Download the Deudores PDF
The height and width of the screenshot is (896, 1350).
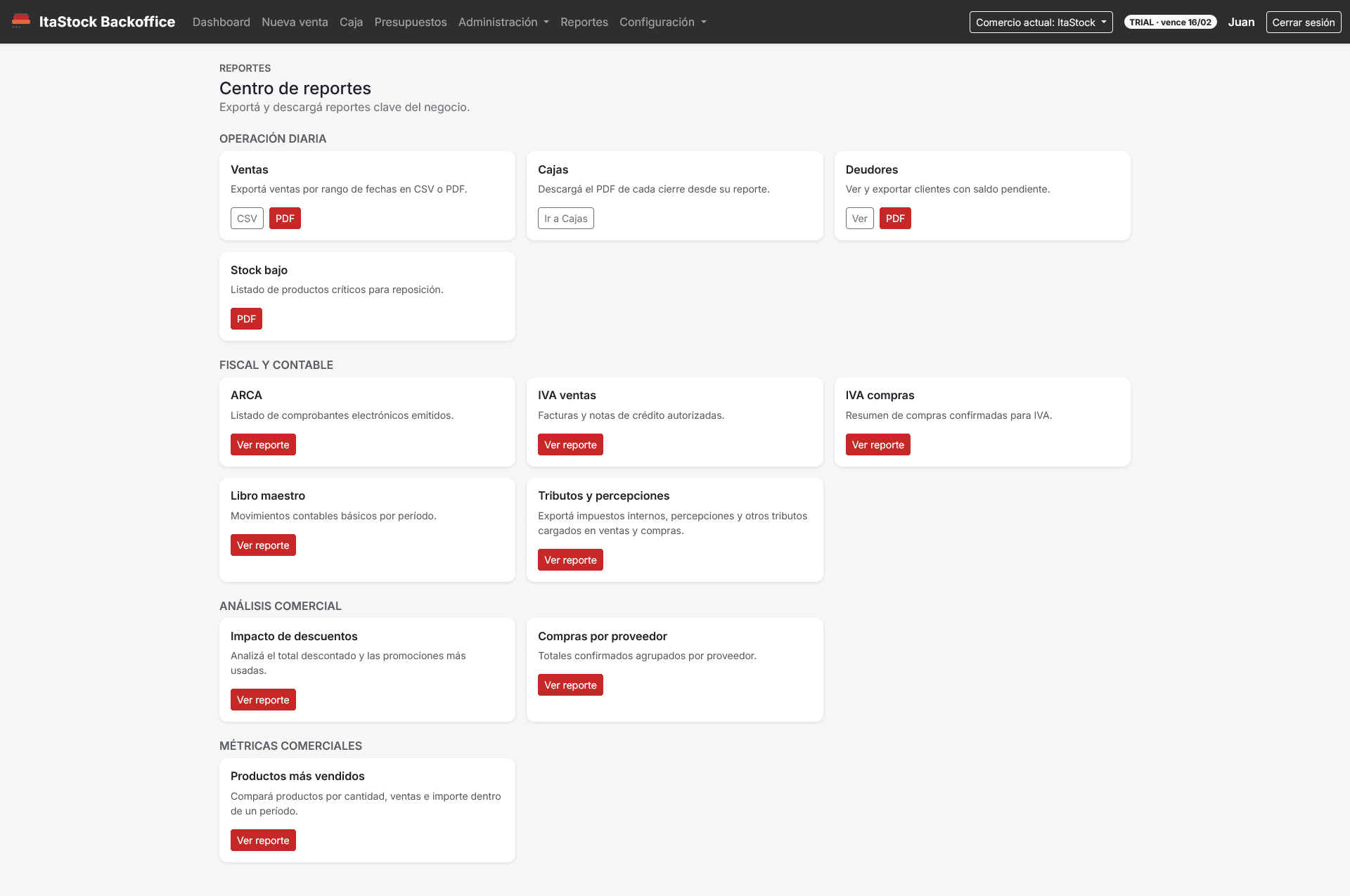point(895,219)
